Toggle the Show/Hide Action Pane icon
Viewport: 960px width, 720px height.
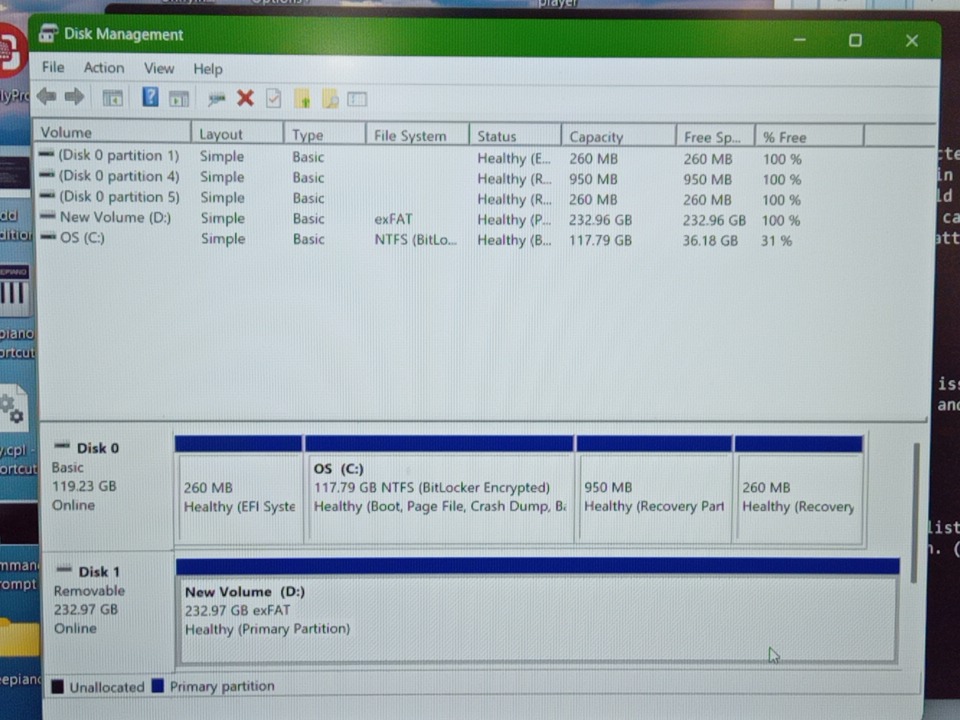[179, 99]
